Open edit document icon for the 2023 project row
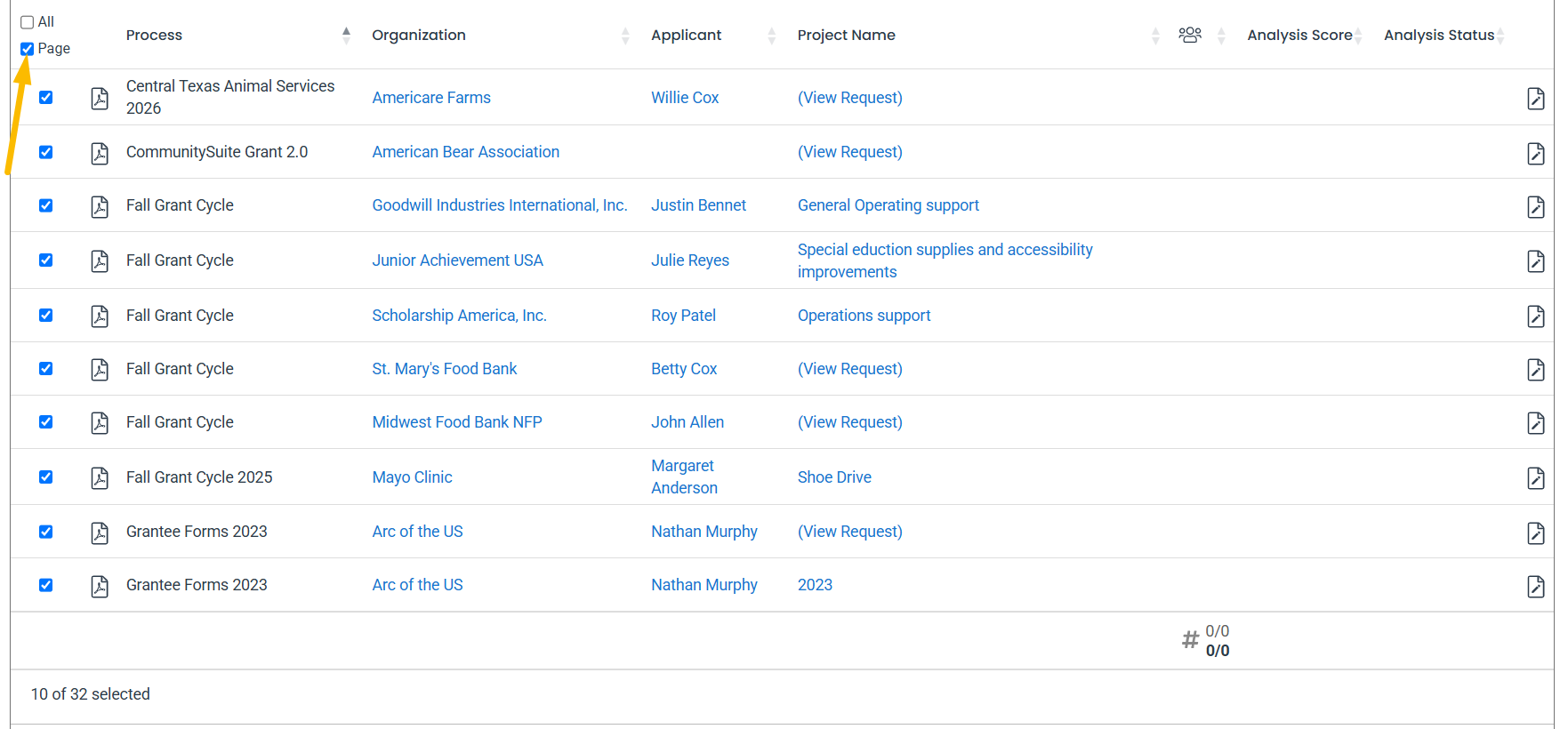Image resolution: width=1568 pixels, height=729 pixels. pyautogui.click(x=1535, y=586)
